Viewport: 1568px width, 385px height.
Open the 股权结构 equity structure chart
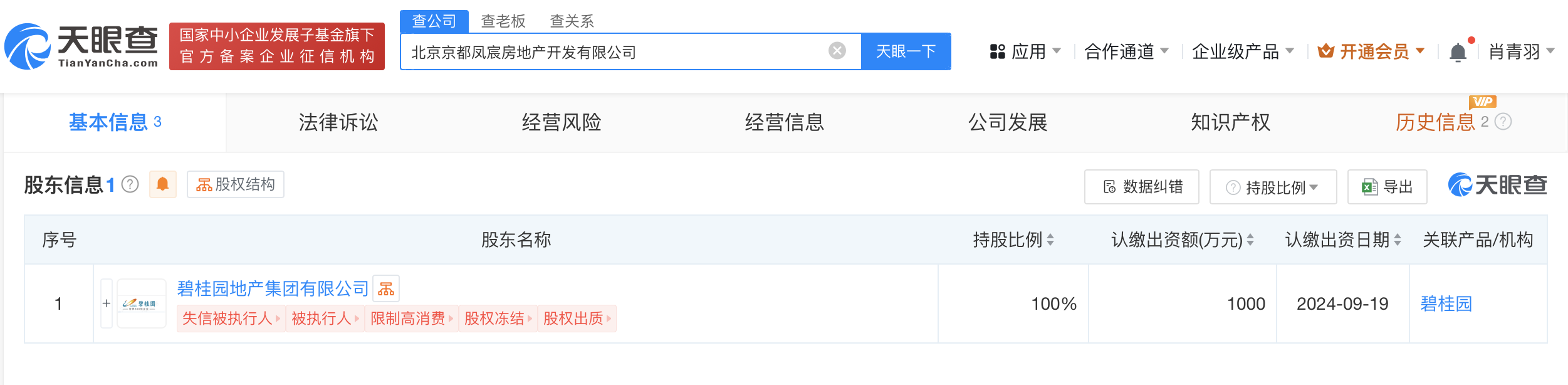pos(235,185)
